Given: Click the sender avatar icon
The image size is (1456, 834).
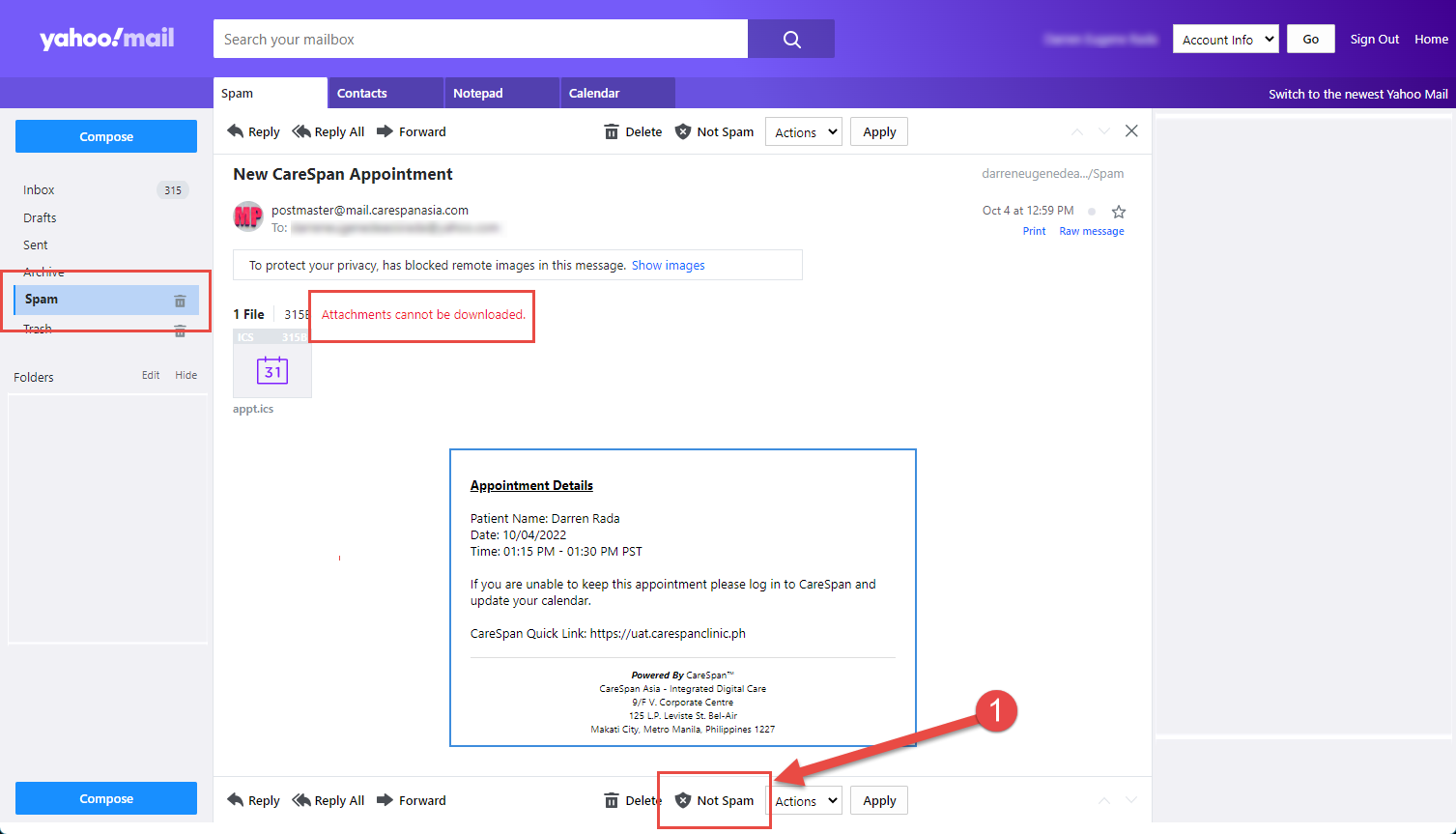Looking at the screenshot, I should pyautogui.click(x=248, y=216).
